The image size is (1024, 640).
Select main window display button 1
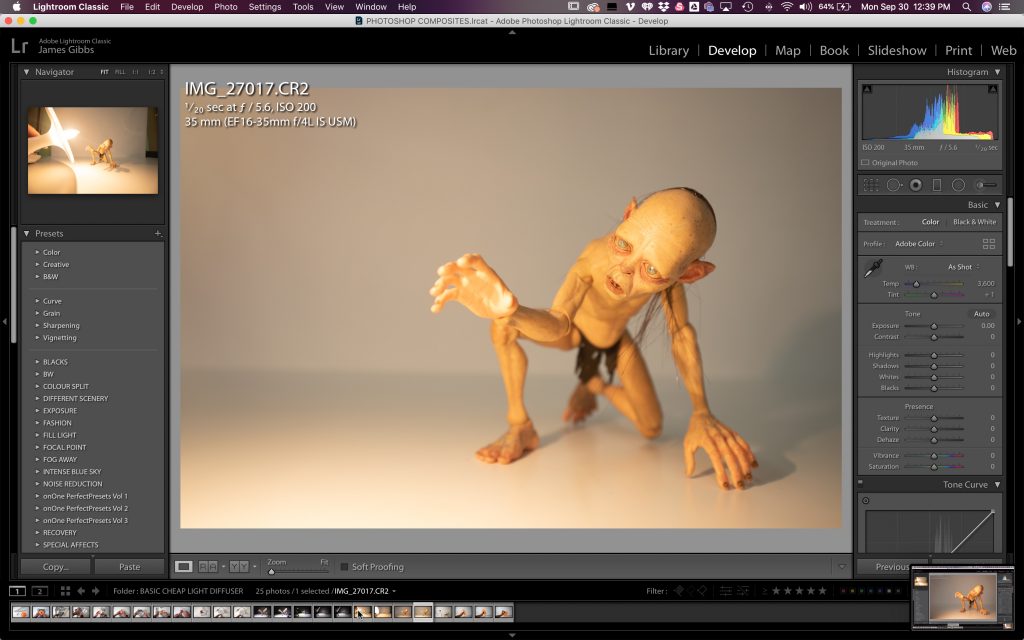pyautogui.click(x=18, y=591)
